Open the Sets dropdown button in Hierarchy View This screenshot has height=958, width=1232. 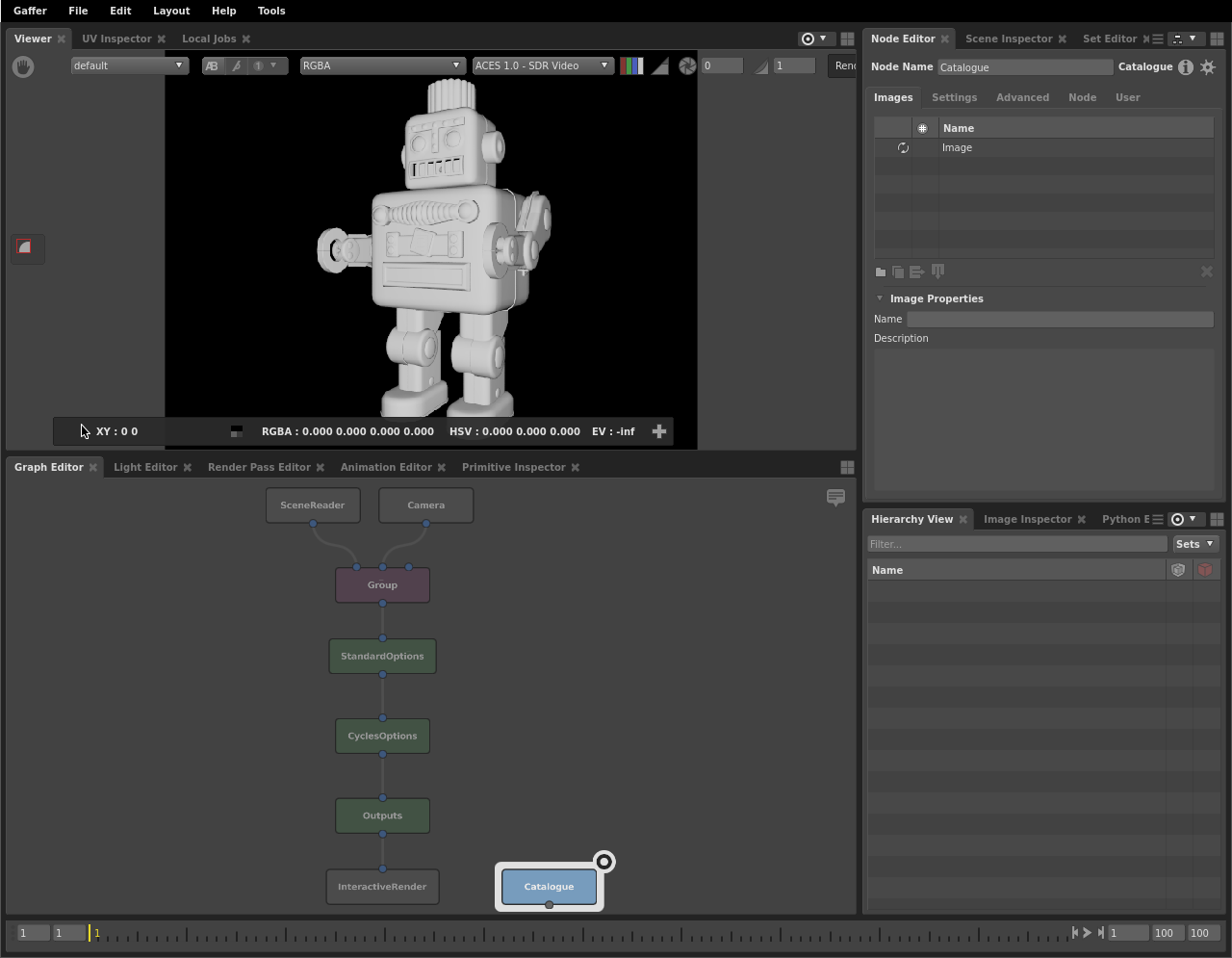1195,544
